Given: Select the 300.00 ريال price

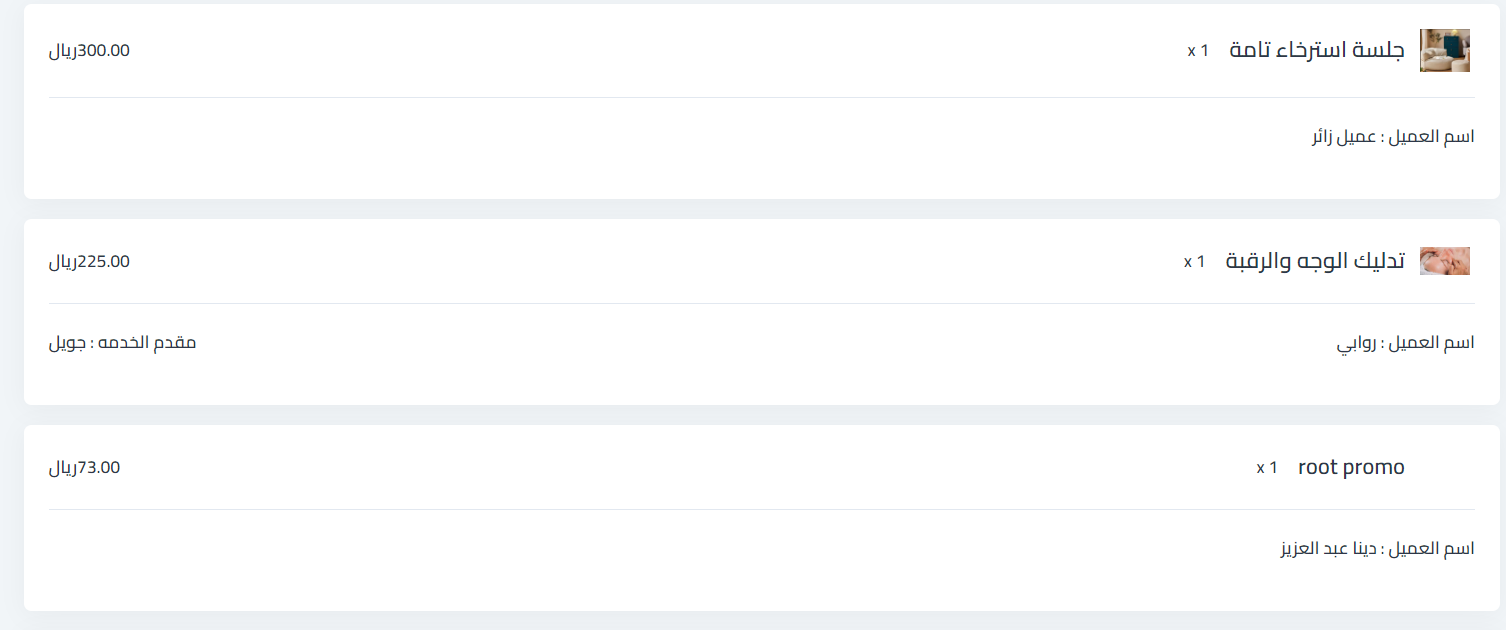Looking at the screenshot, I should pos(89,51).
